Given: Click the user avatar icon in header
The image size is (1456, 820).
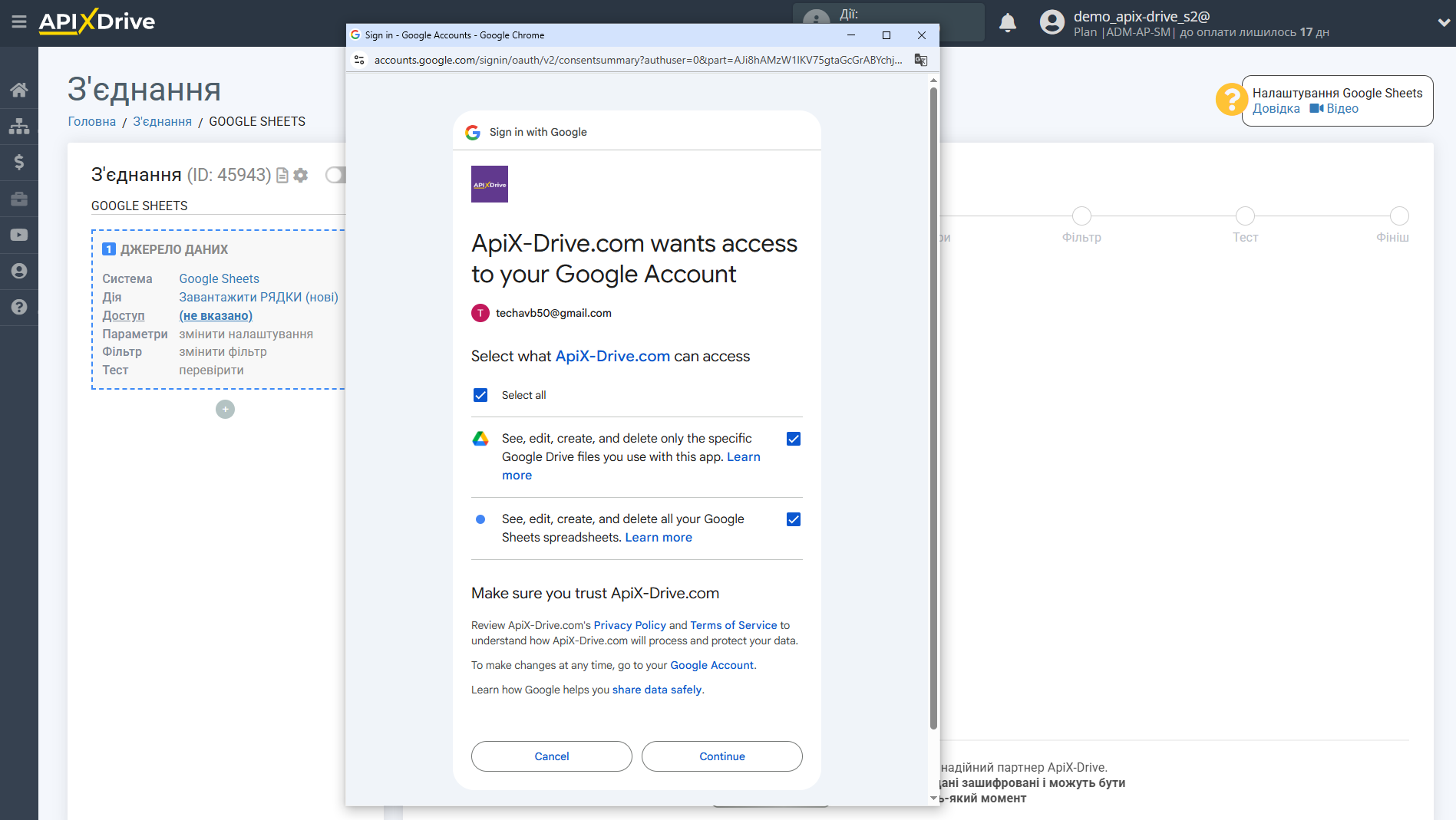Looking at the screenshot, I should [x=1052, y=22].
